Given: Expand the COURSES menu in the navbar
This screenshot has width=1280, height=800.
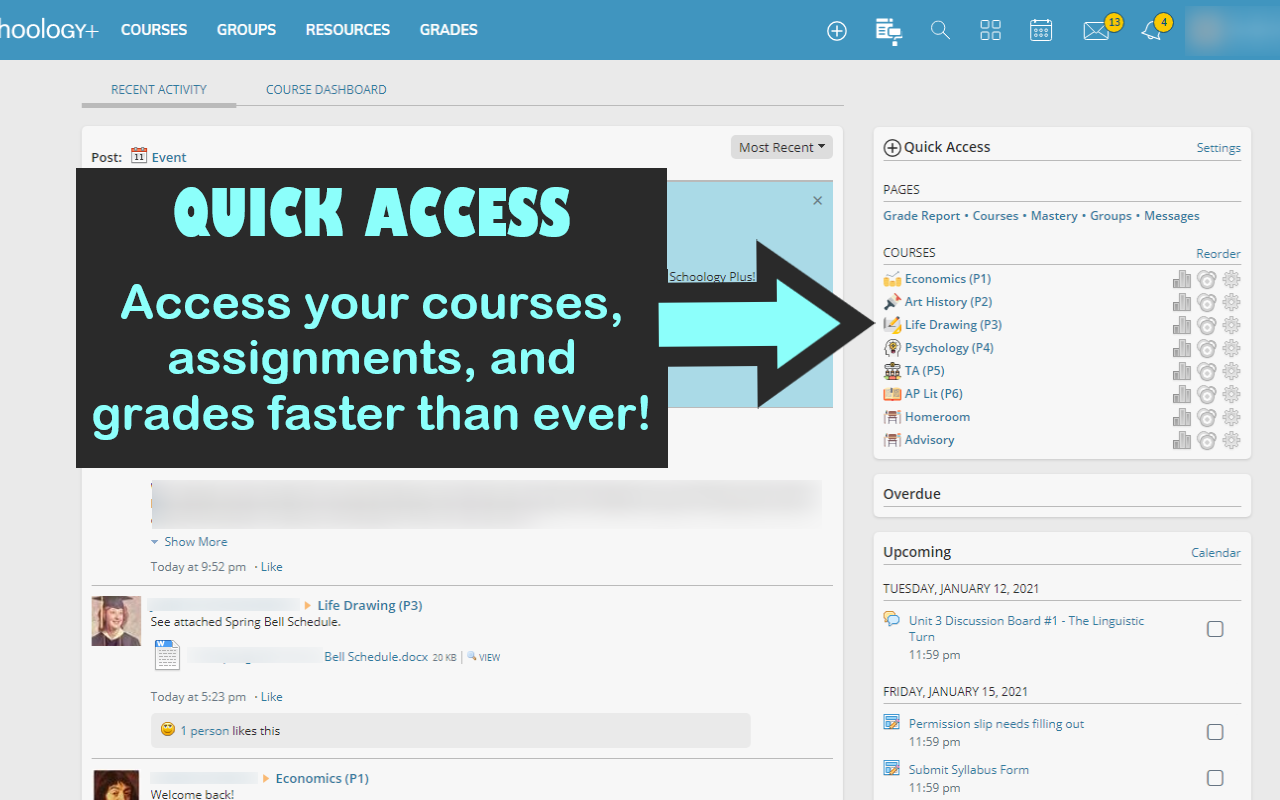Looking at the screenshot, I should point(154,30).
